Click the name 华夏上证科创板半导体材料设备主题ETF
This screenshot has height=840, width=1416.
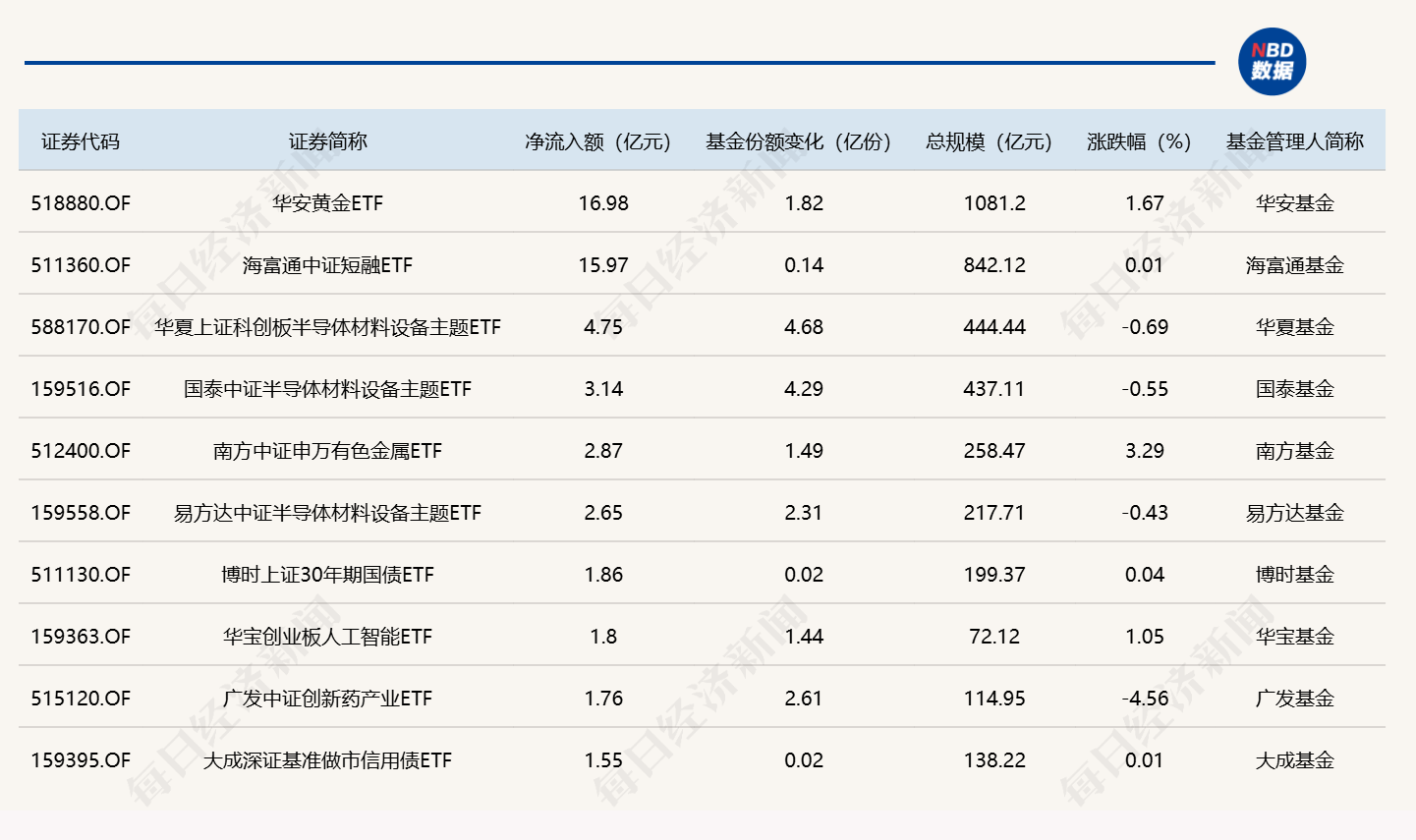tap(327, 327)
